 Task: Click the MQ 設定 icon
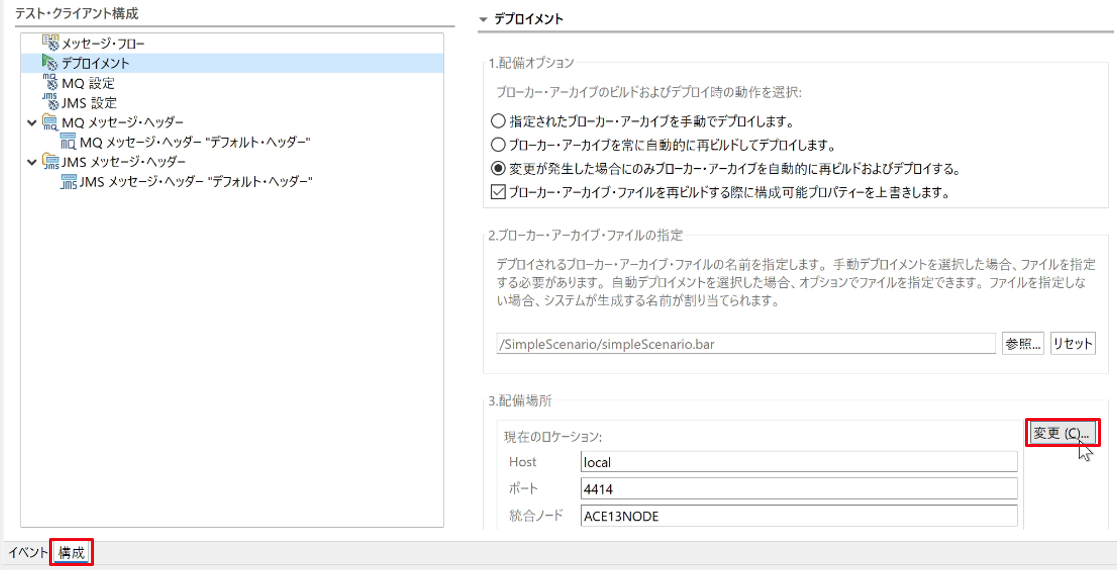tap(50, 83)
